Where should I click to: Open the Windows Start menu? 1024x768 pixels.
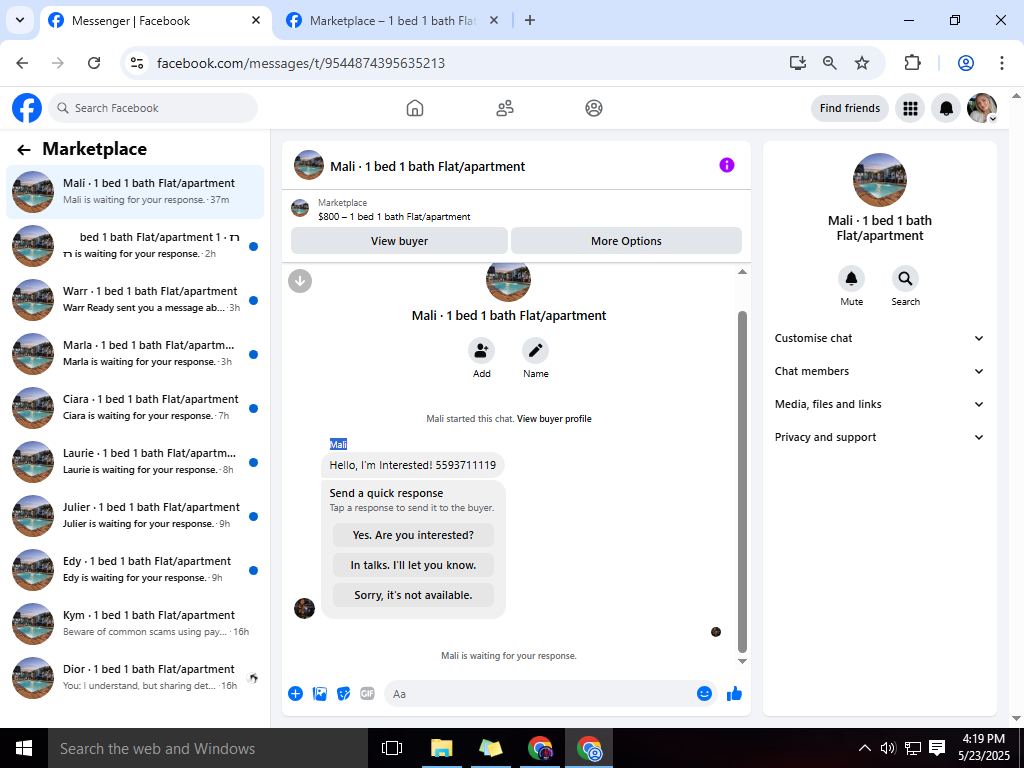click(24, 748)
